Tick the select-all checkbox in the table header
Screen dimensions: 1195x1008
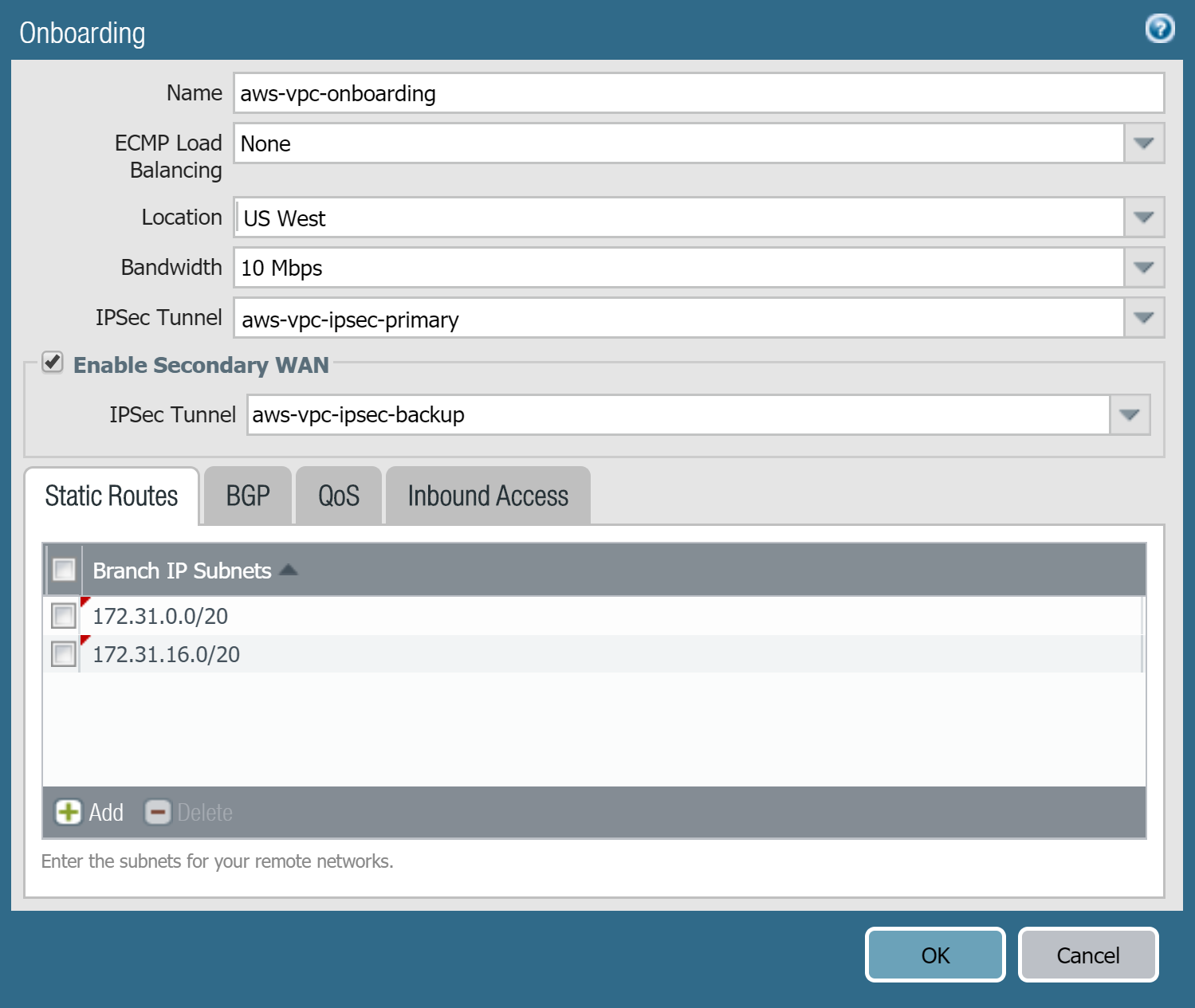pos(63,570)
